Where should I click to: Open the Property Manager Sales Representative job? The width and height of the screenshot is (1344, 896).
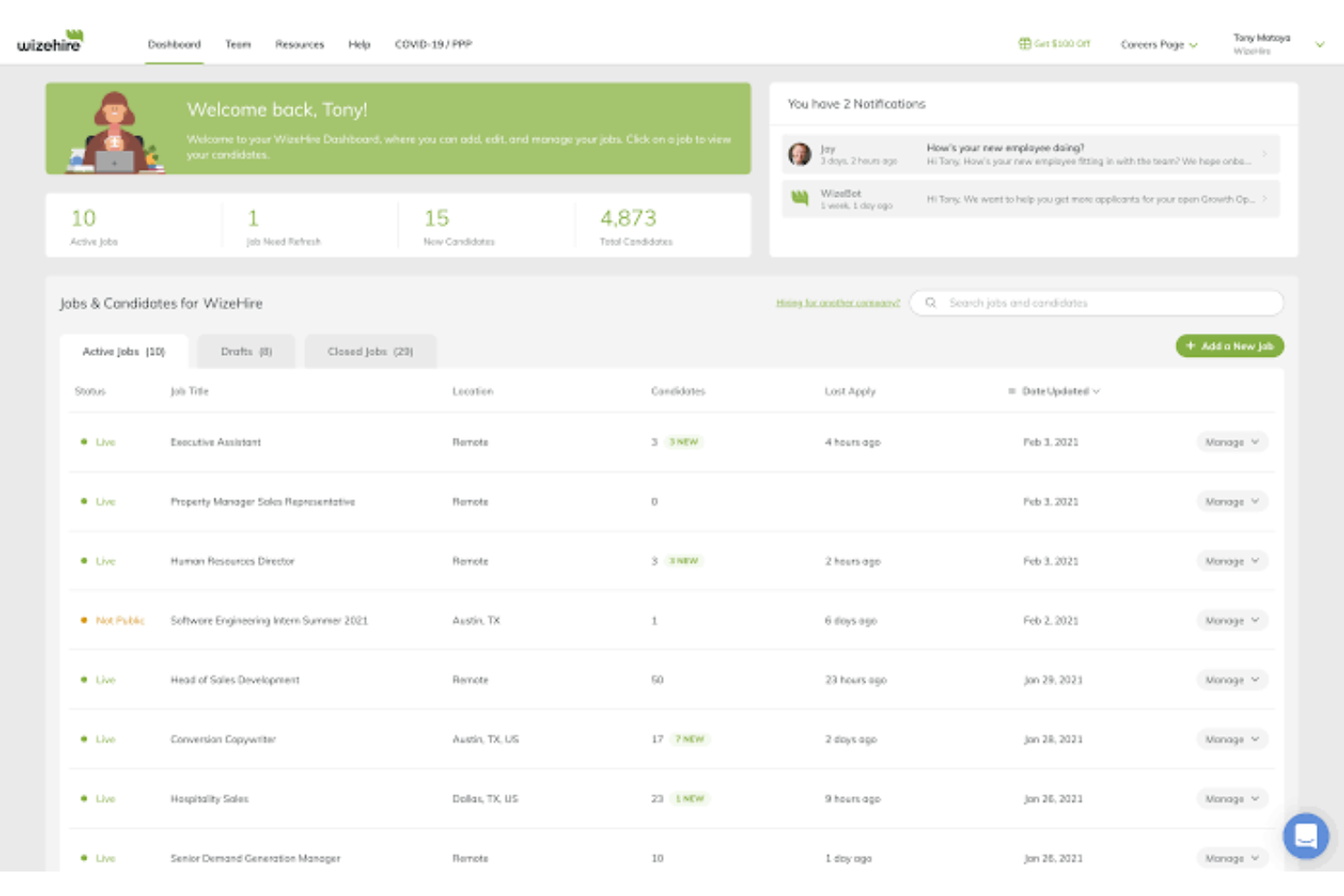point(262,501)
